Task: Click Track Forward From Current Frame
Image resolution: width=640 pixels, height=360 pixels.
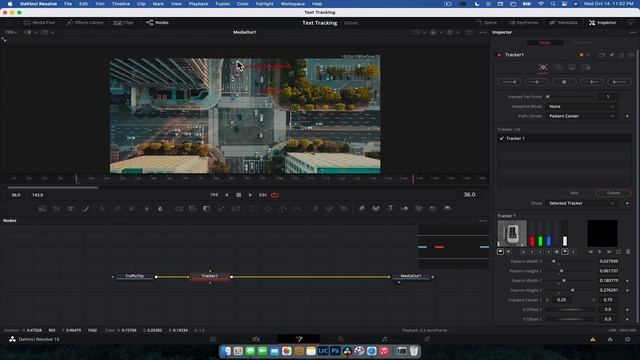Action: tap(591, 82)
